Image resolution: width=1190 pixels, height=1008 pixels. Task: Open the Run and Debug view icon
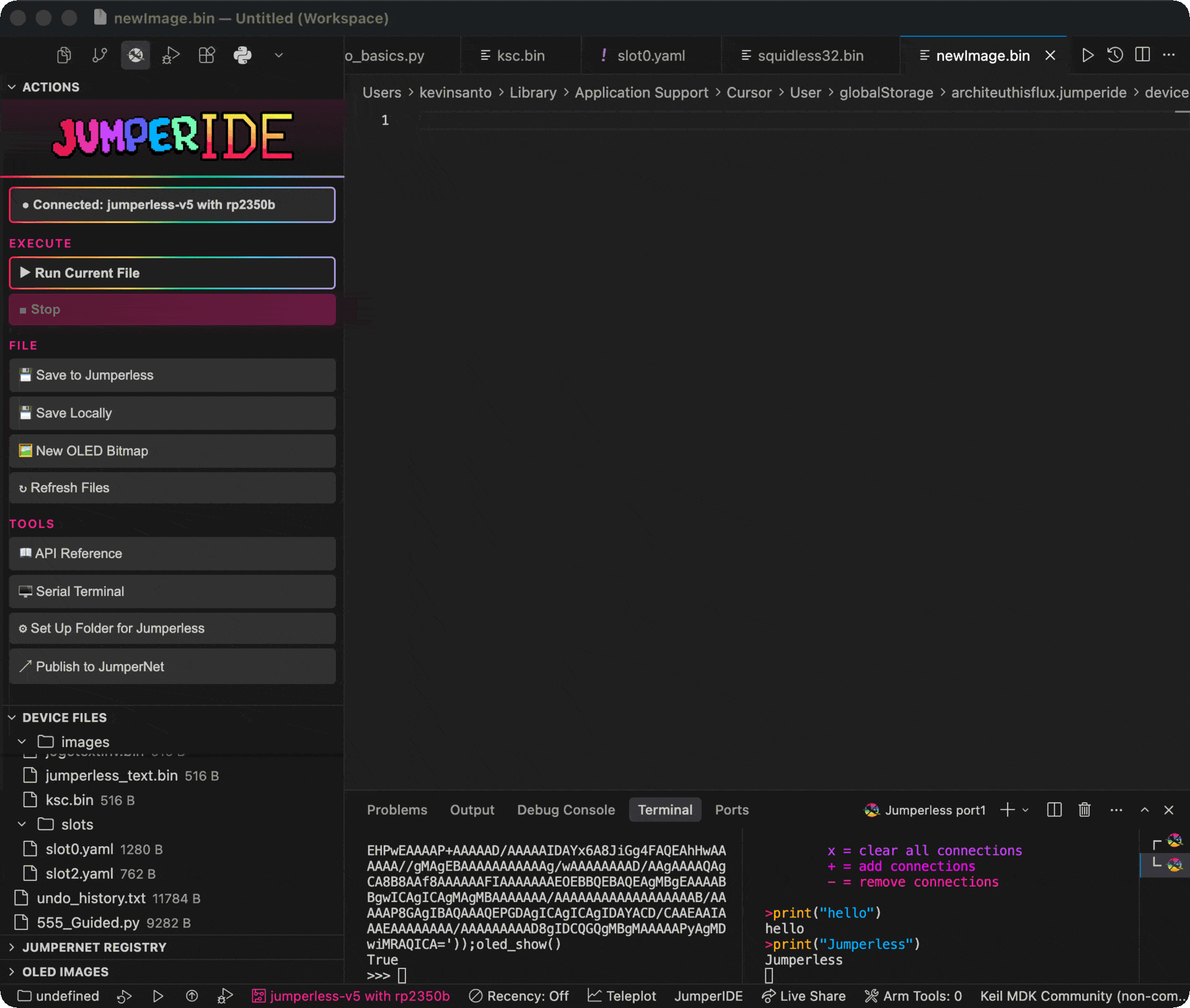(x=171, y=56)
